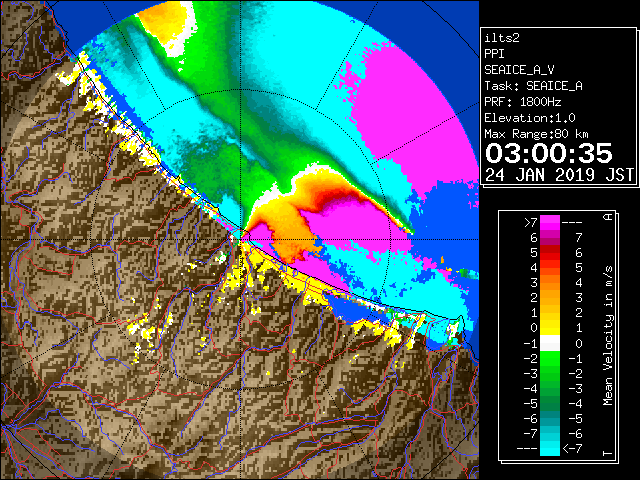This screenshot has width=640, height=480.
Task: Pick the cyan swatch at legend bottom
Action: (x=550, y=448)
